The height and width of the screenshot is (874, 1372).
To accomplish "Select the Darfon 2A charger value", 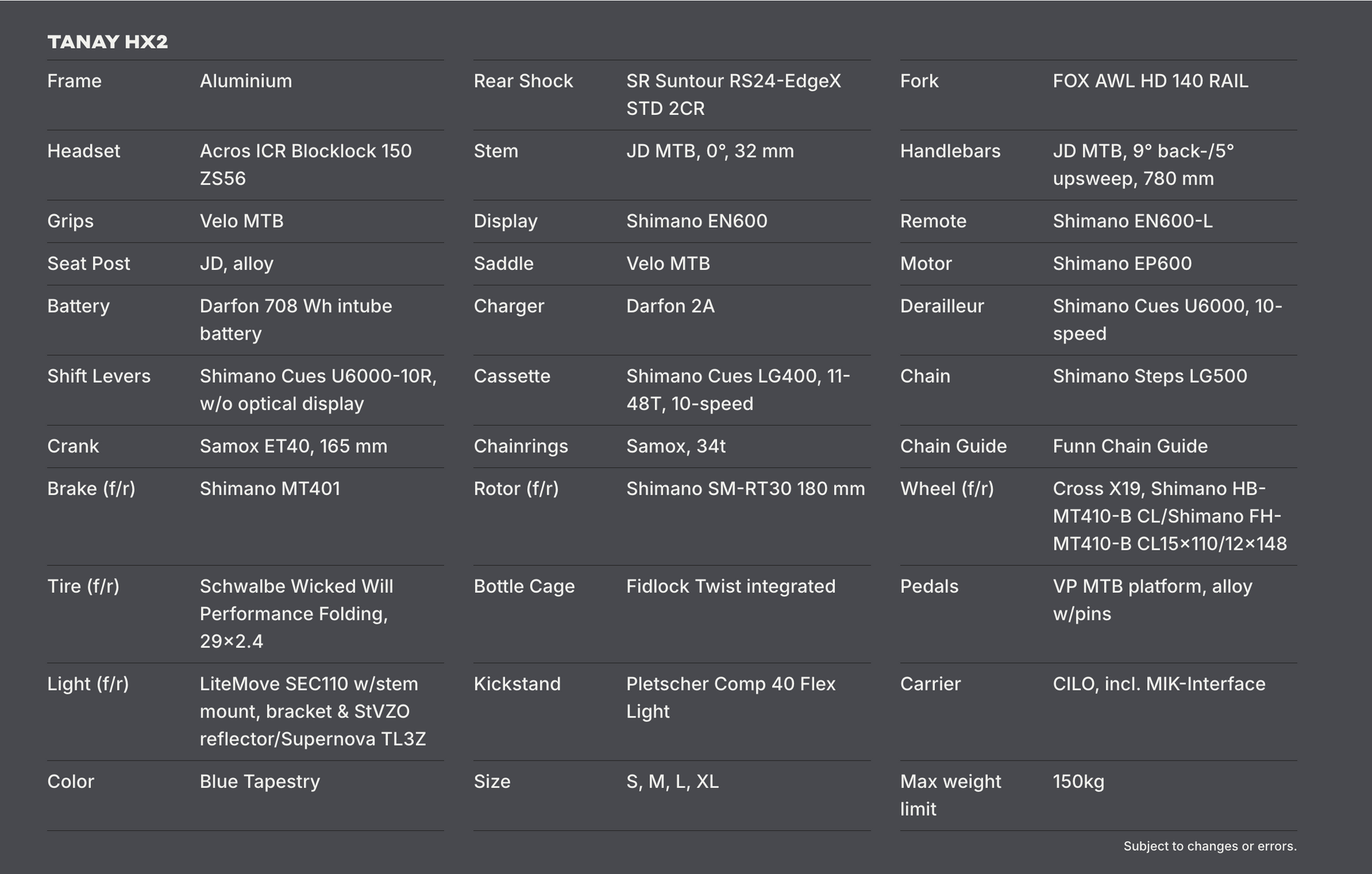I will point(670,306).
